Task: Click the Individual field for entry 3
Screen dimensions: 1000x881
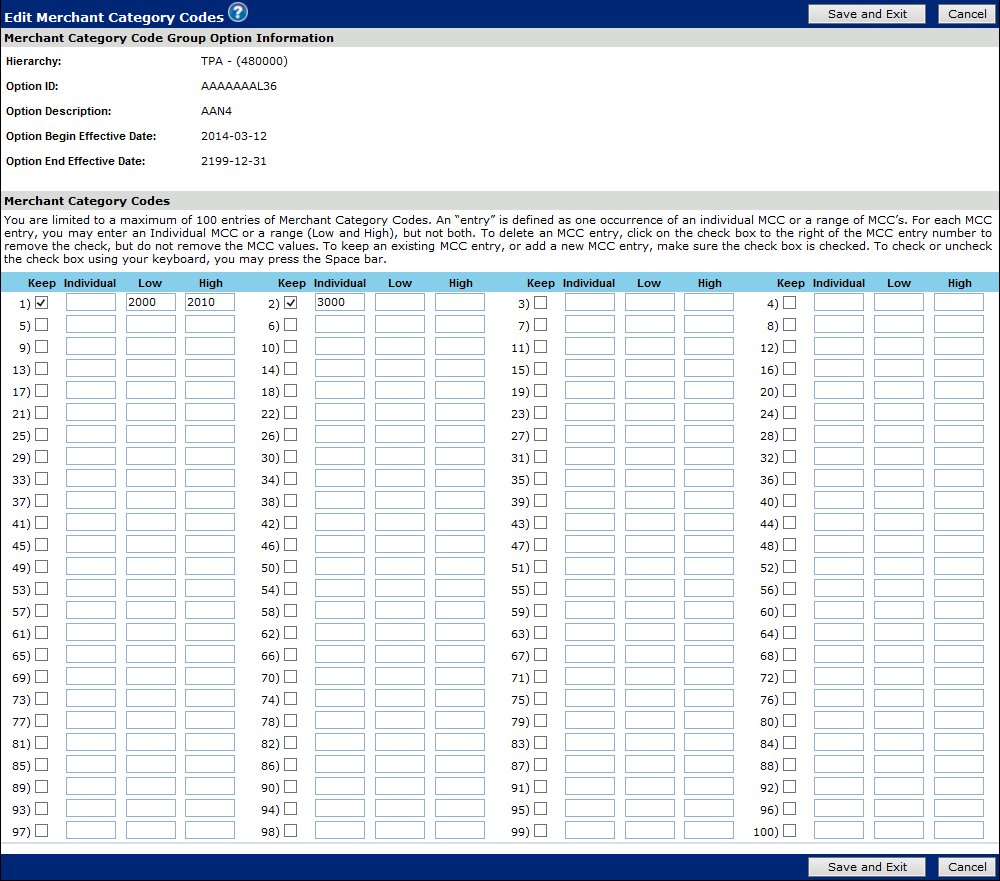Action: coord(589,302)
